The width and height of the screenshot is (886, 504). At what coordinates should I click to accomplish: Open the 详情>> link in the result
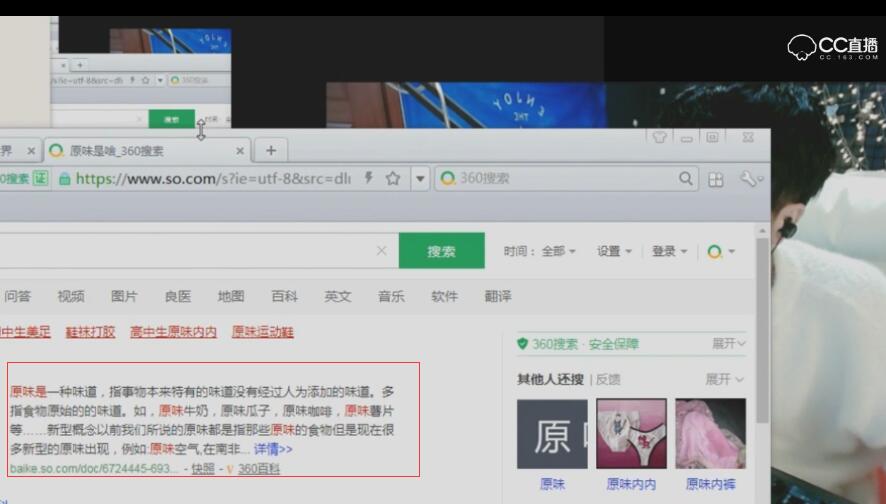click(x=273, y=449)
